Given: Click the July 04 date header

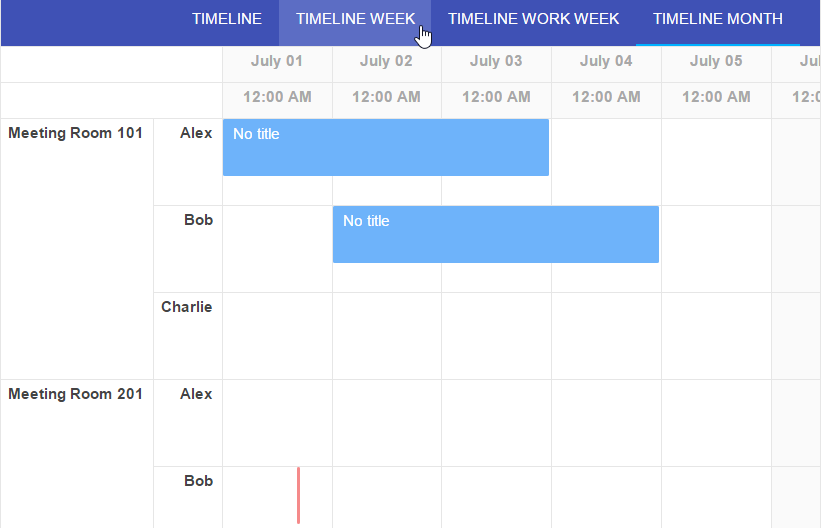Looking at the screenshot, I should coord(606,61).
